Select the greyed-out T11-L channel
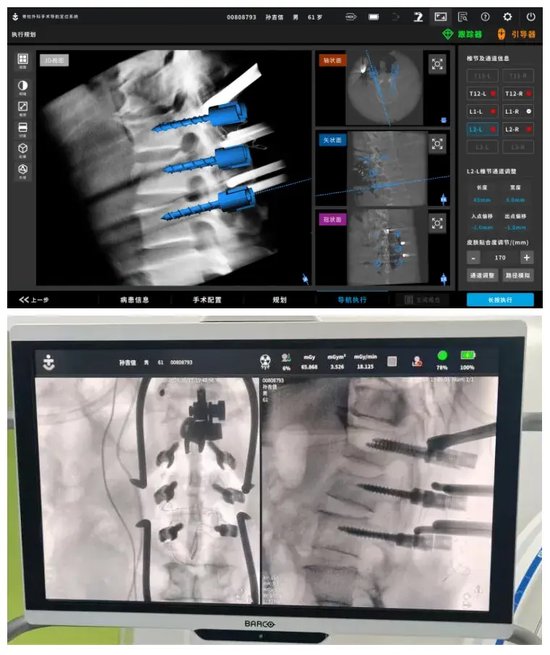 coord(482,76)
